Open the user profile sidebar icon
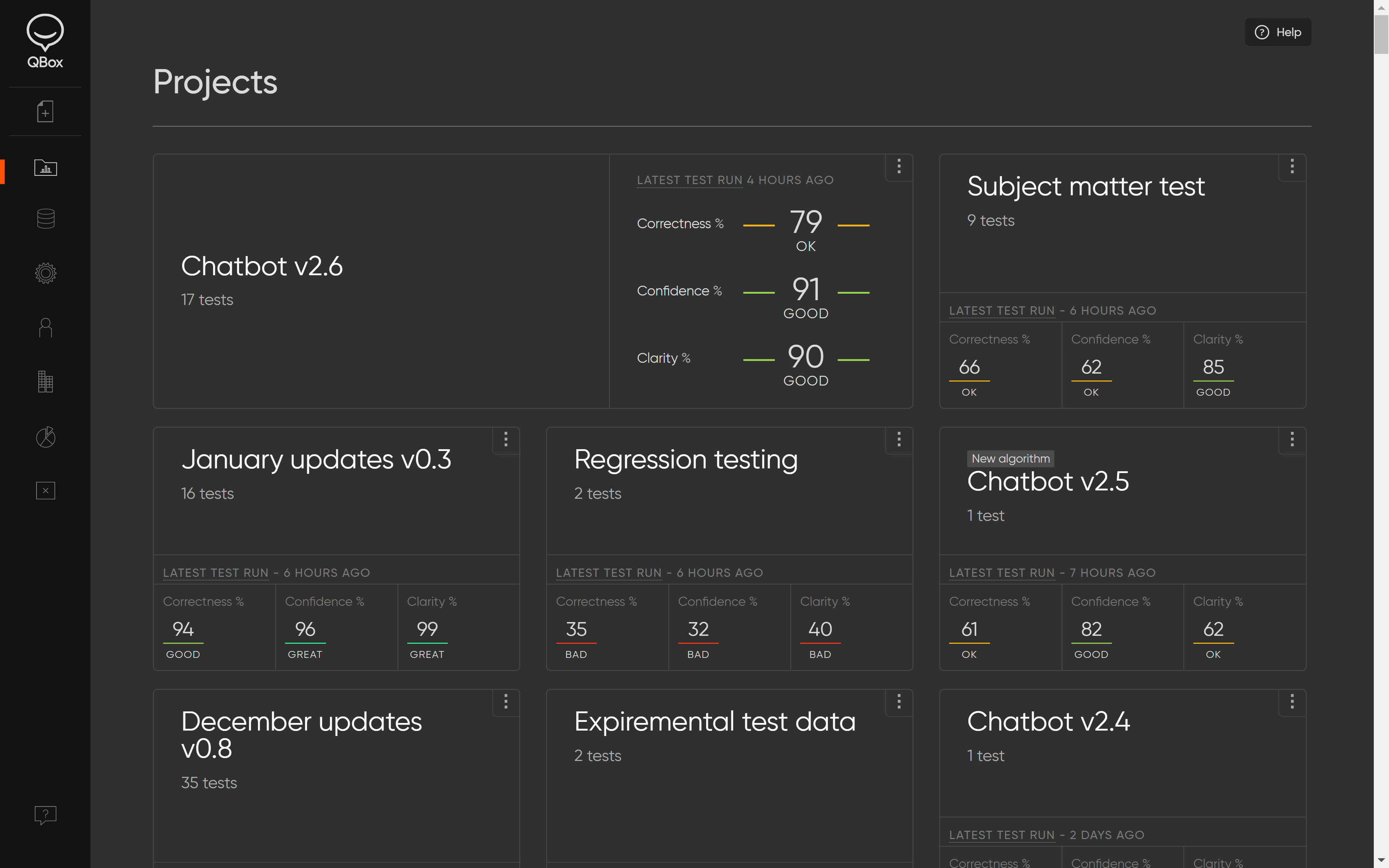1389x868 pixels. 45,328
